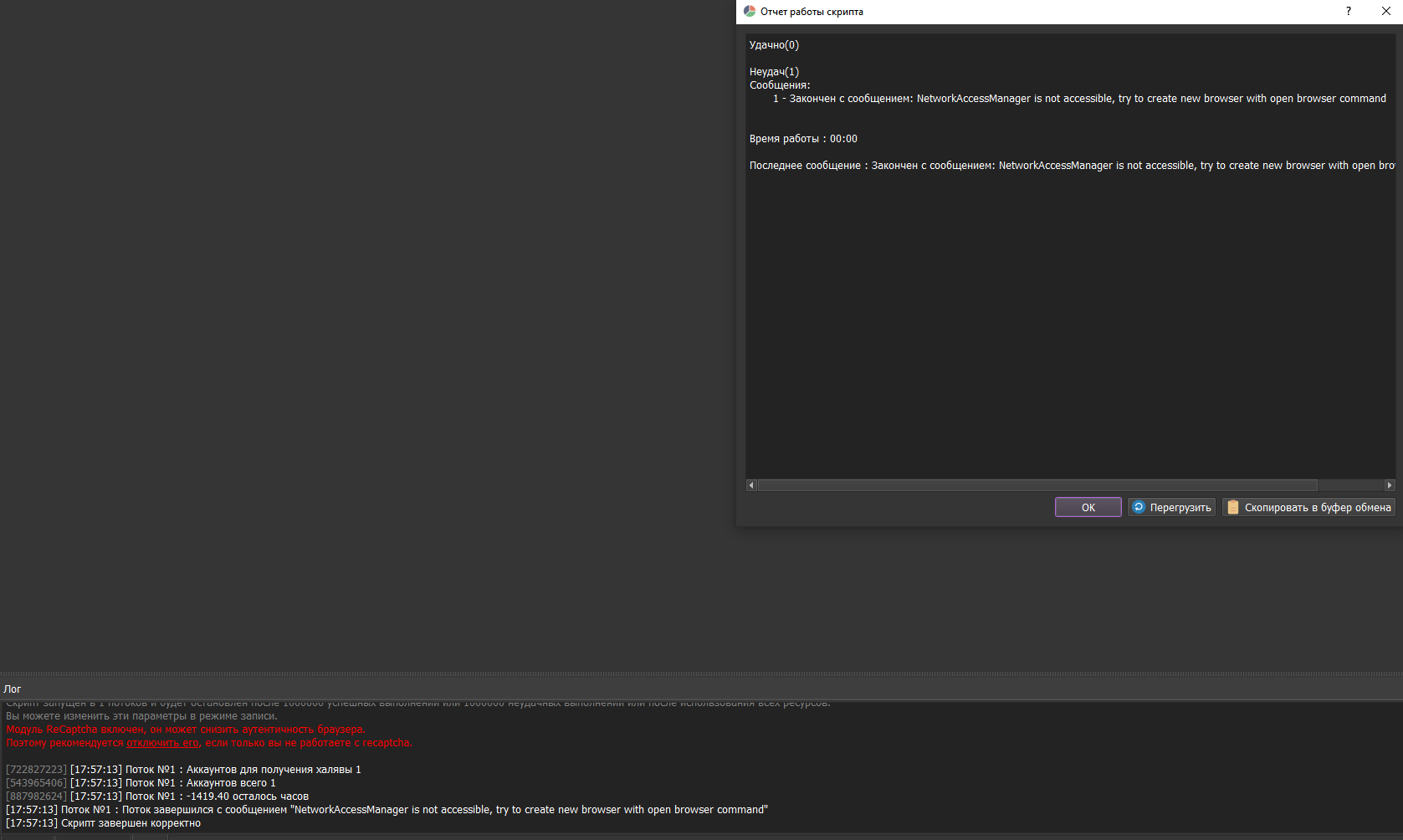Click thread ID link [543965406] in the log
The image size is (1403, 840).
(35, 782)
